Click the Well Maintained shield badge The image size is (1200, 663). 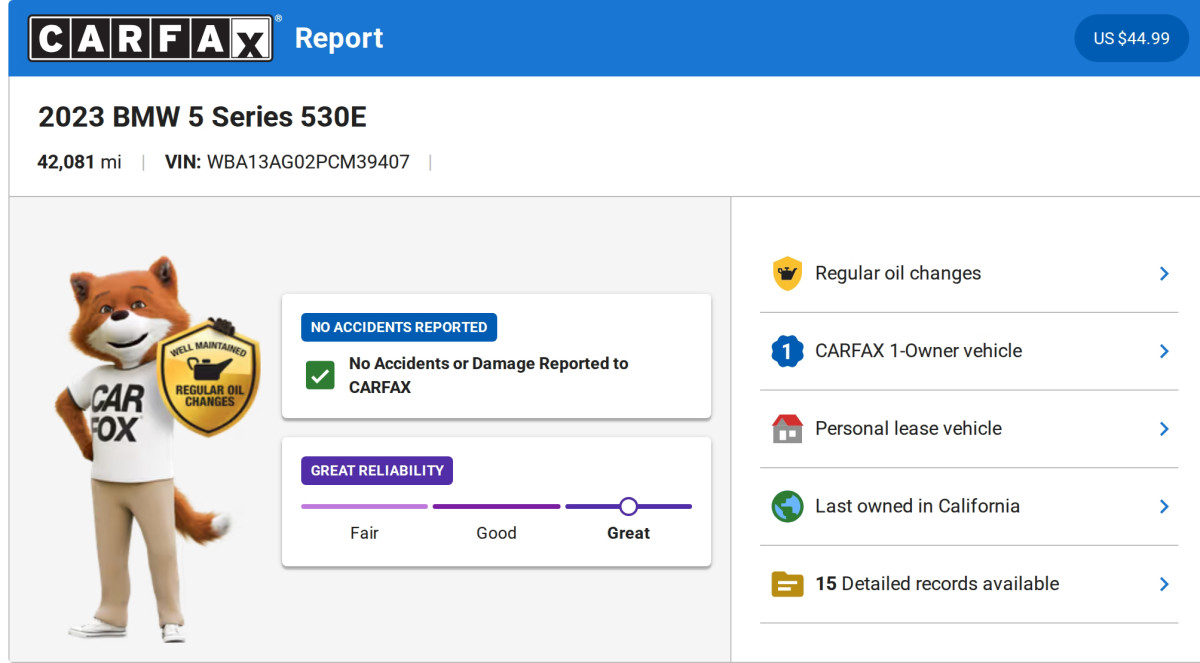point(209,379)
